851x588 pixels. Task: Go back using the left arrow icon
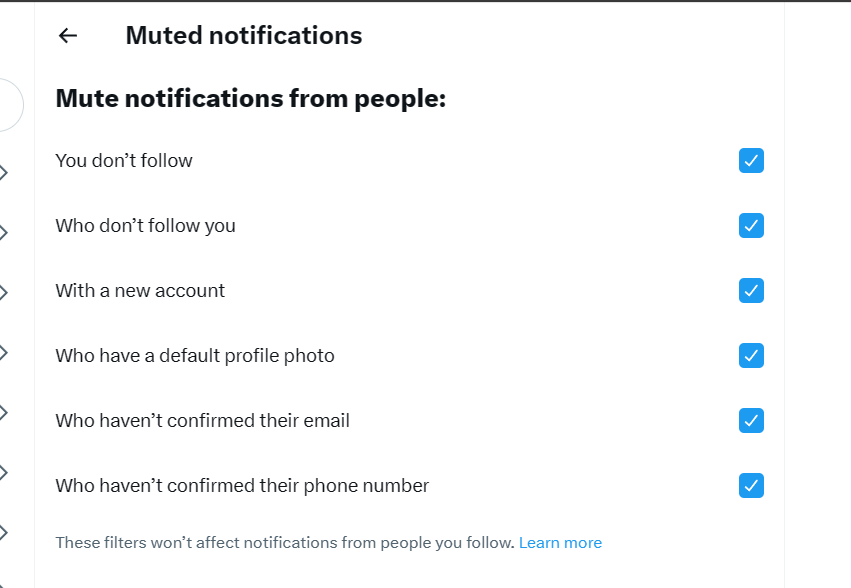click(x=68, y=36)
